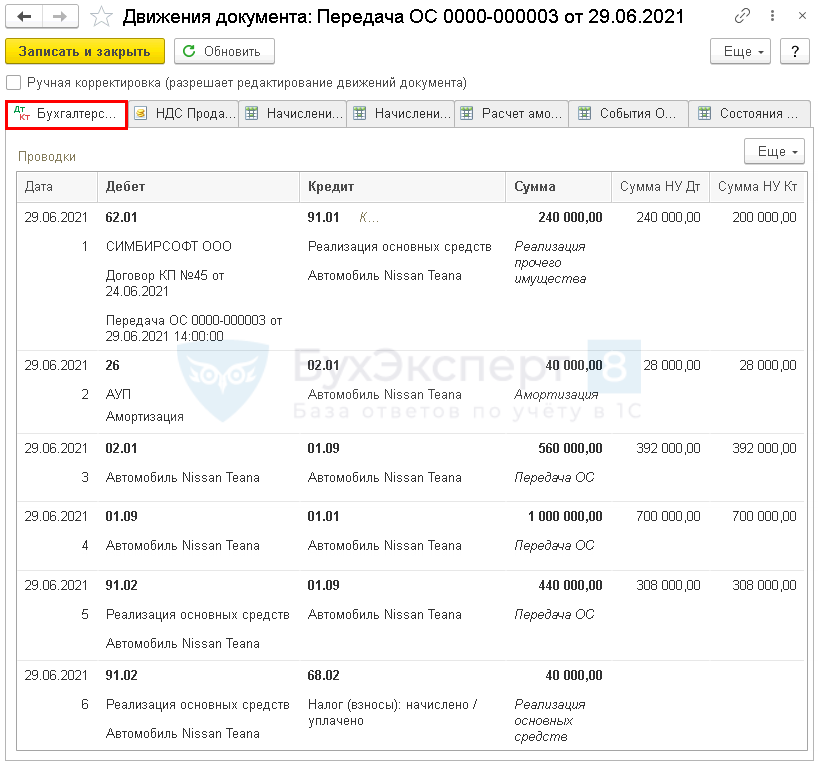Click the Обновить refresh button
Viewport: 818px width, 762px height.
[224, 52]
